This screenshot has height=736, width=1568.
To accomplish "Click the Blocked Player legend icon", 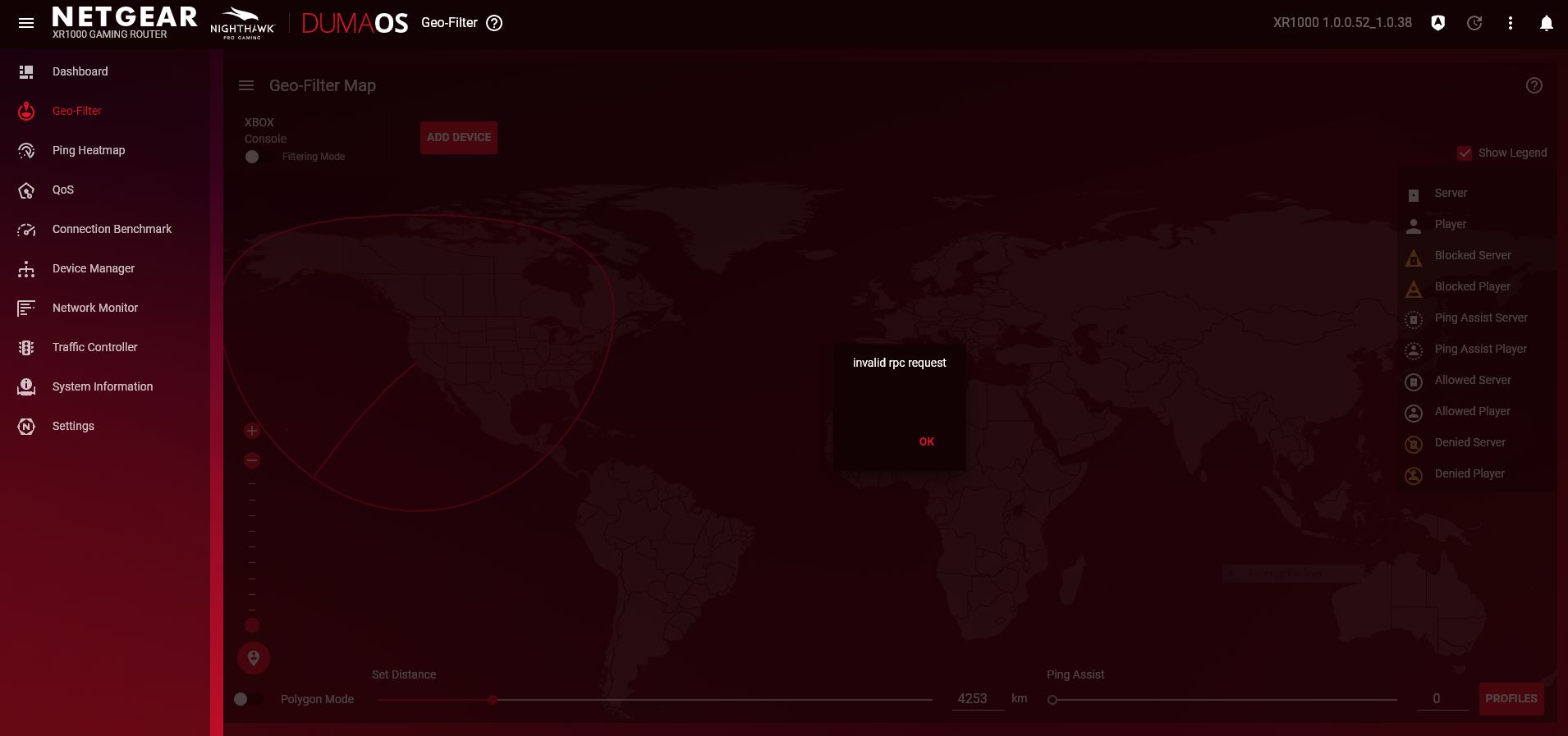I will click(1414, 289).
